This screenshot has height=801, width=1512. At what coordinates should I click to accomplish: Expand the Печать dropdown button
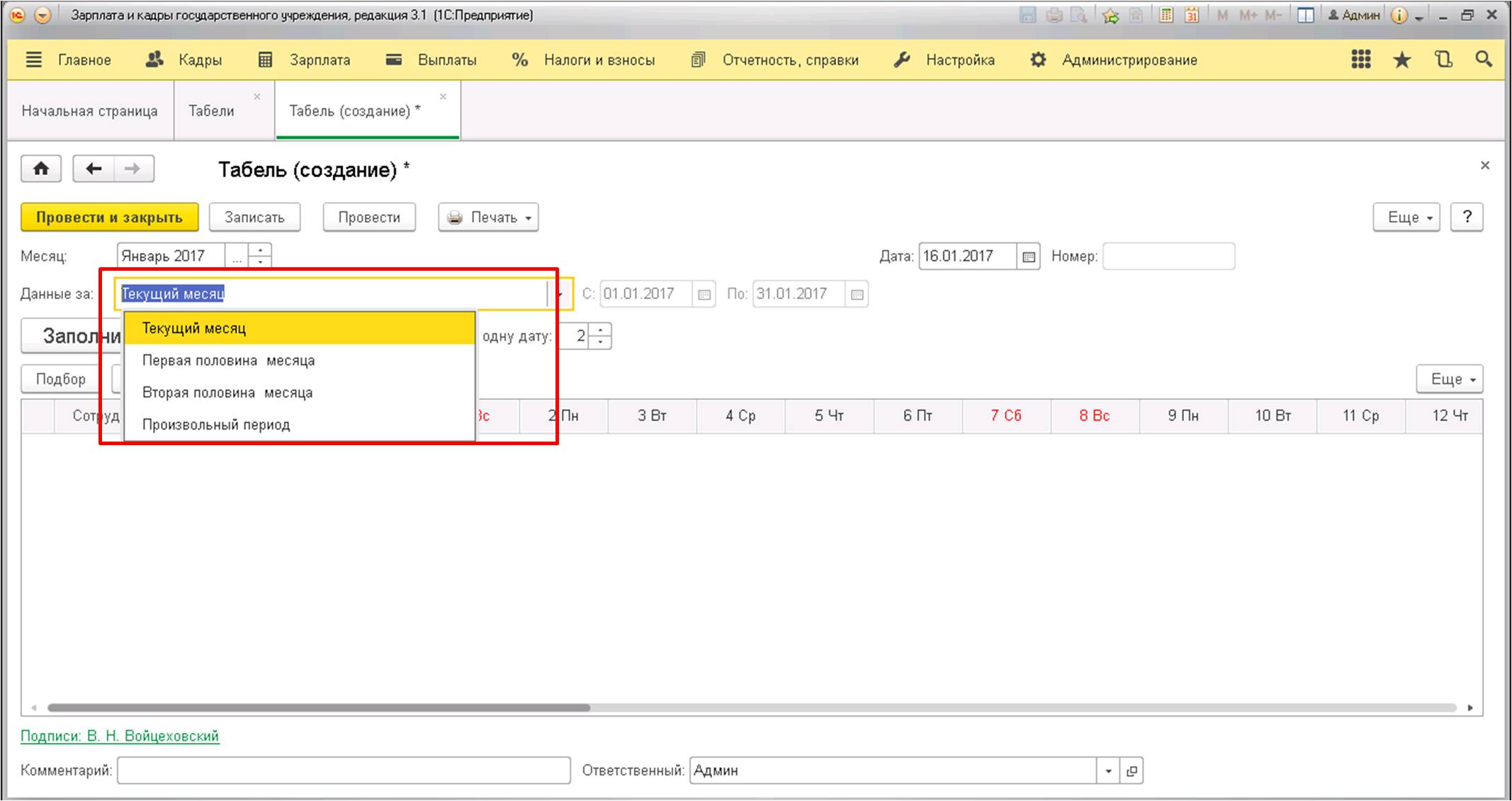pyautogui.click(x=488, y=218)
